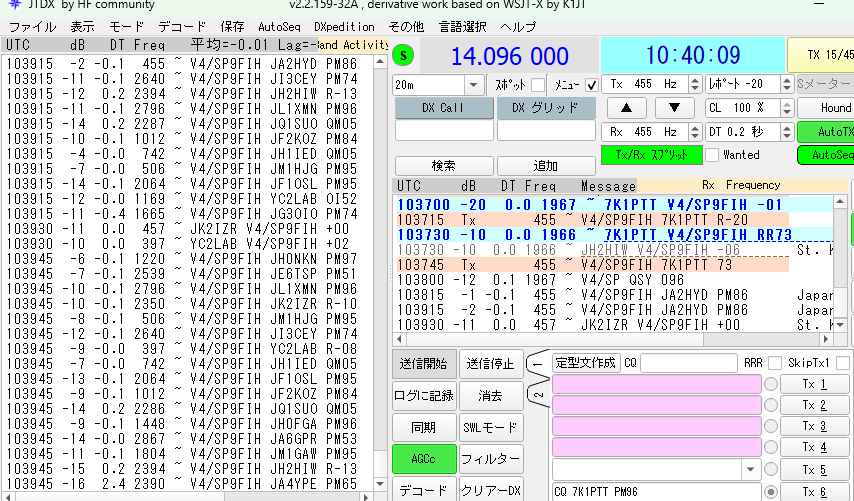854x501 pixels.
Task: Click the 消去 button
Action: pos(491,396)
